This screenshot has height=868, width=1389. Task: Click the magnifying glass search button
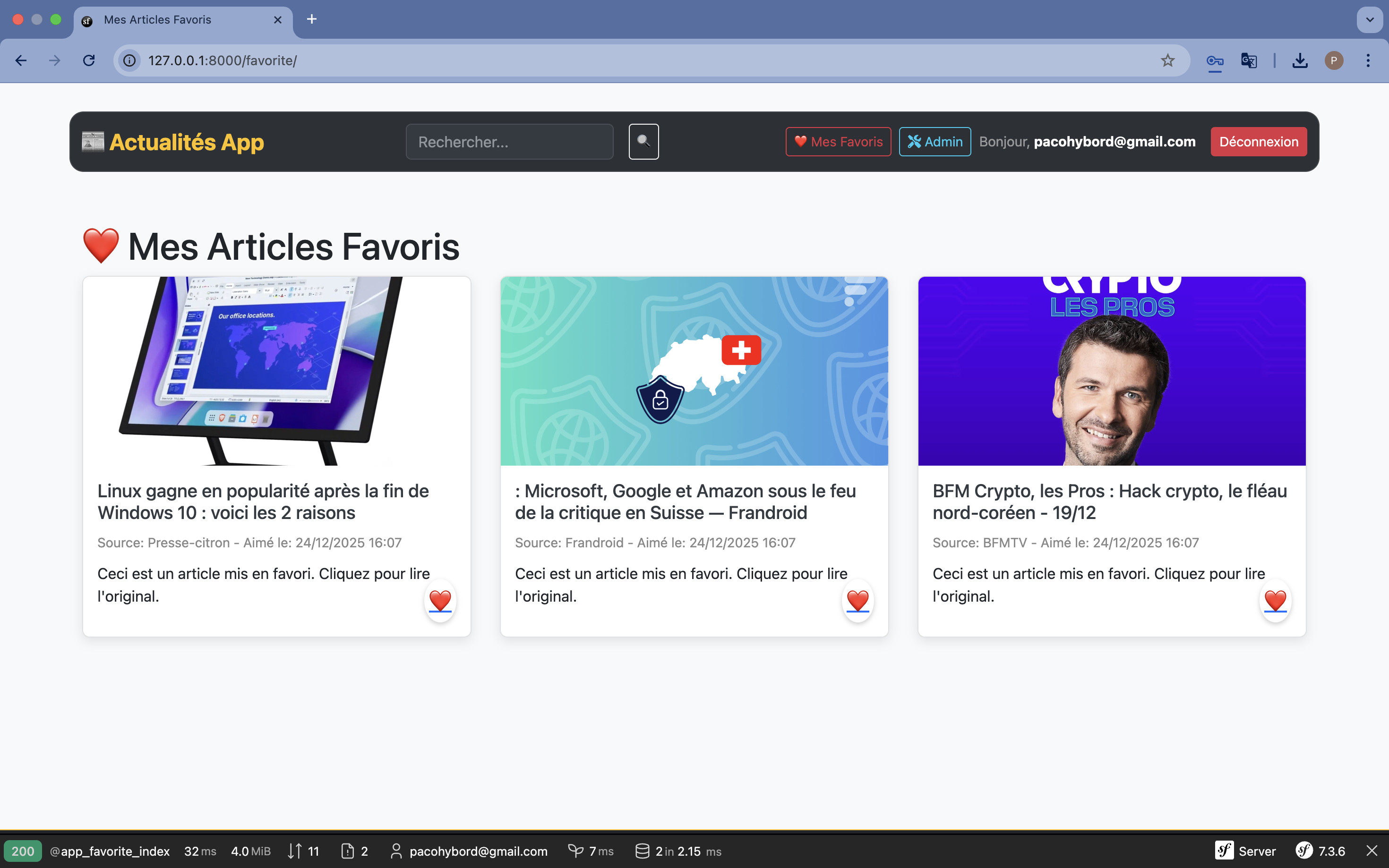pos(643,141)
